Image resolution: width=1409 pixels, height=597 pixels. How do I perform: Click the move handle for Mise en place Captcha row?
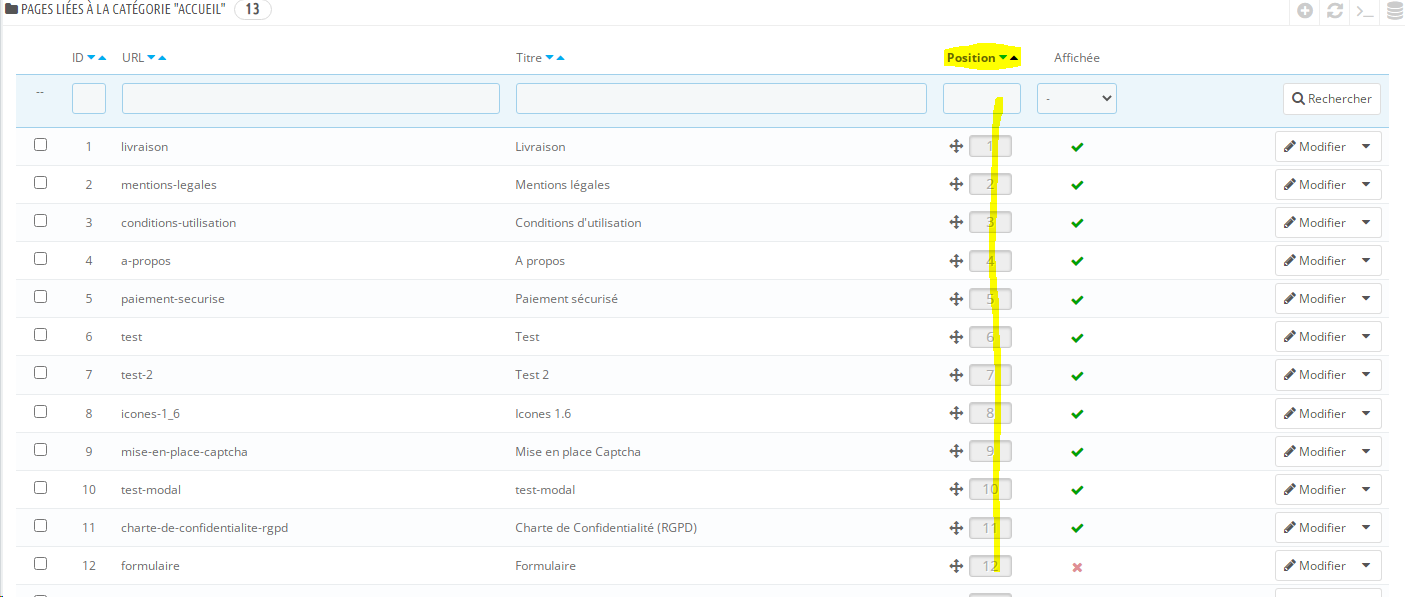pyautogui.click(x=955, y=451)
